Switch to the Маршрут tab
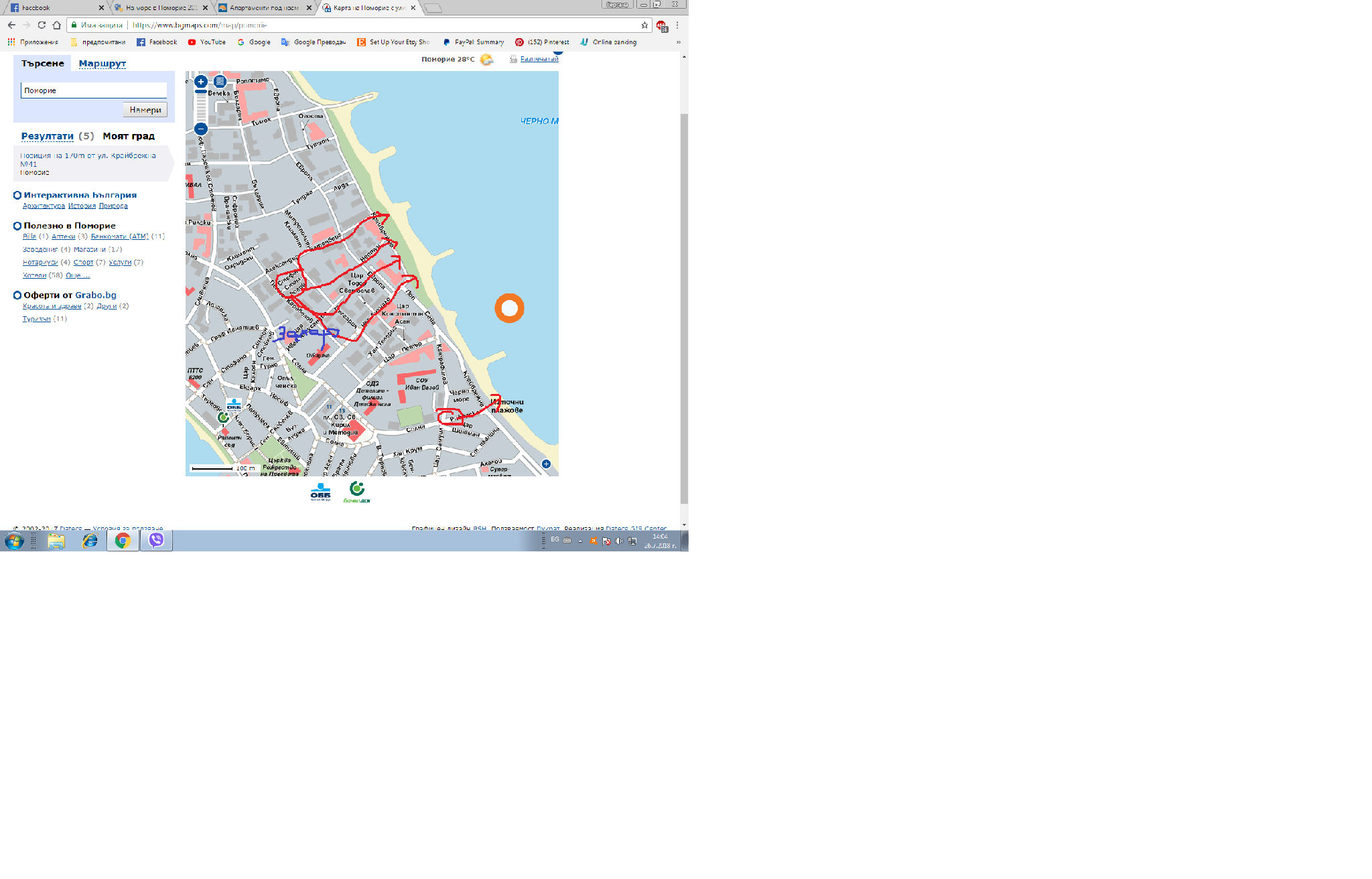 point(102,64)
